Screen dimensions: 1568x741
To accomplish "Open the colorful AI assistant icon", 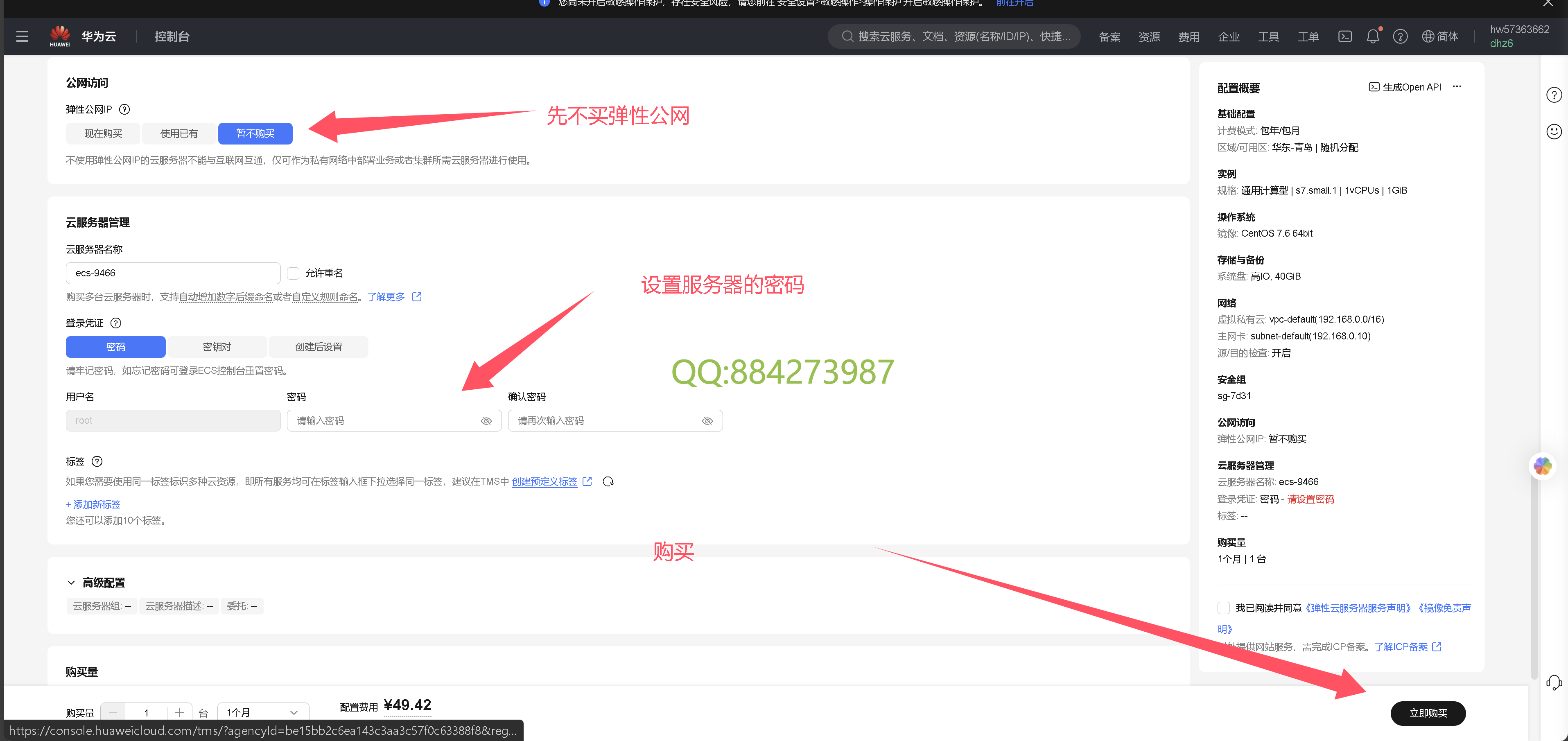I will pyautogui.click(x=1543, y=466).
